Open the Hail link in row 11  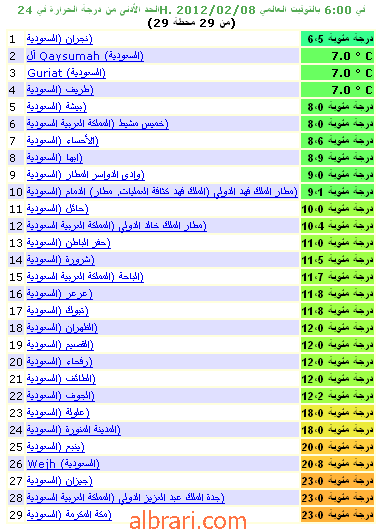[x=57, y=209]
